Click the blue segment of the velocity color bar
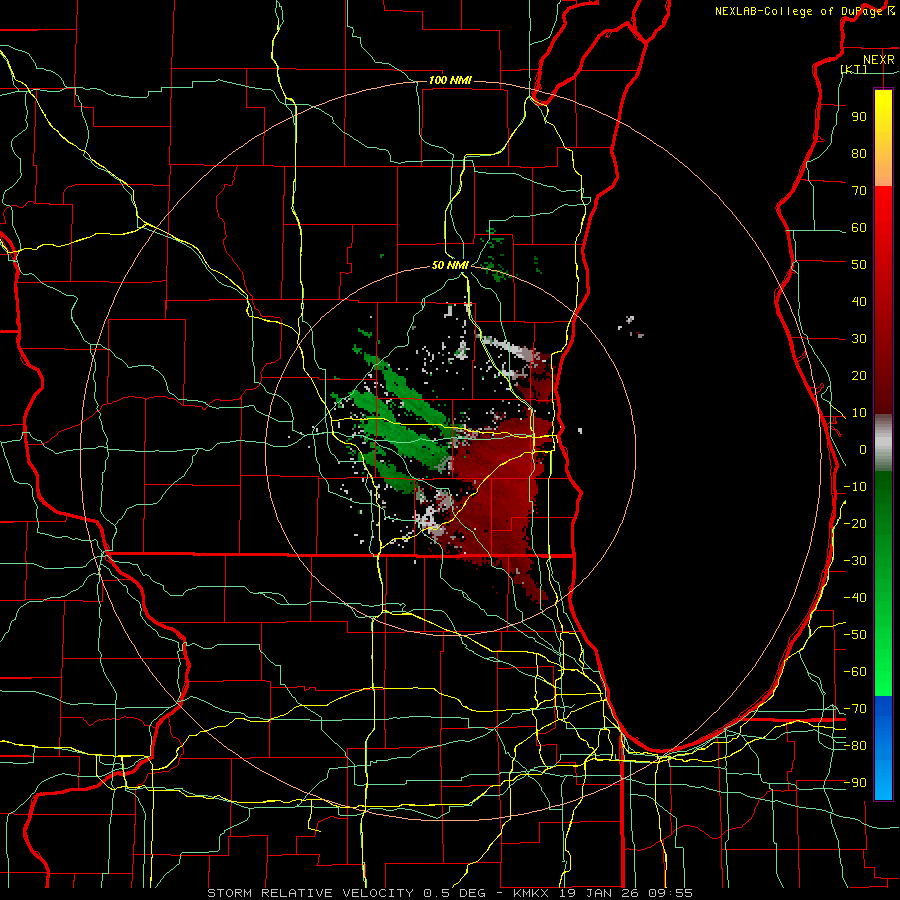The height and width of the screenshot is (900, 900). tap(883, 748)
